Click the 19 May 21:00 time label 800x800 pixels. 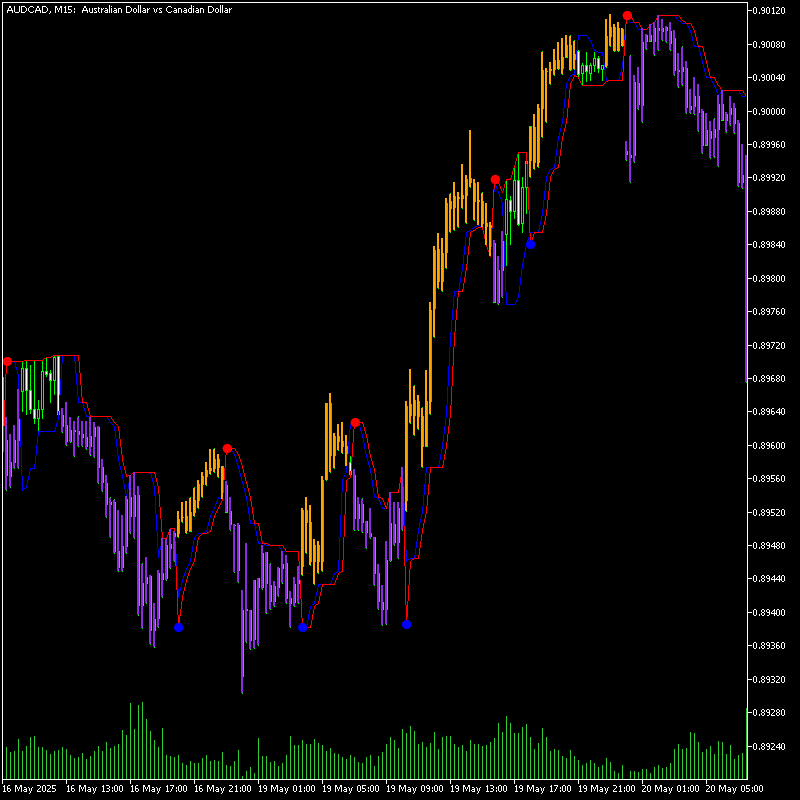pyautogui.click(x=607, y=789)
